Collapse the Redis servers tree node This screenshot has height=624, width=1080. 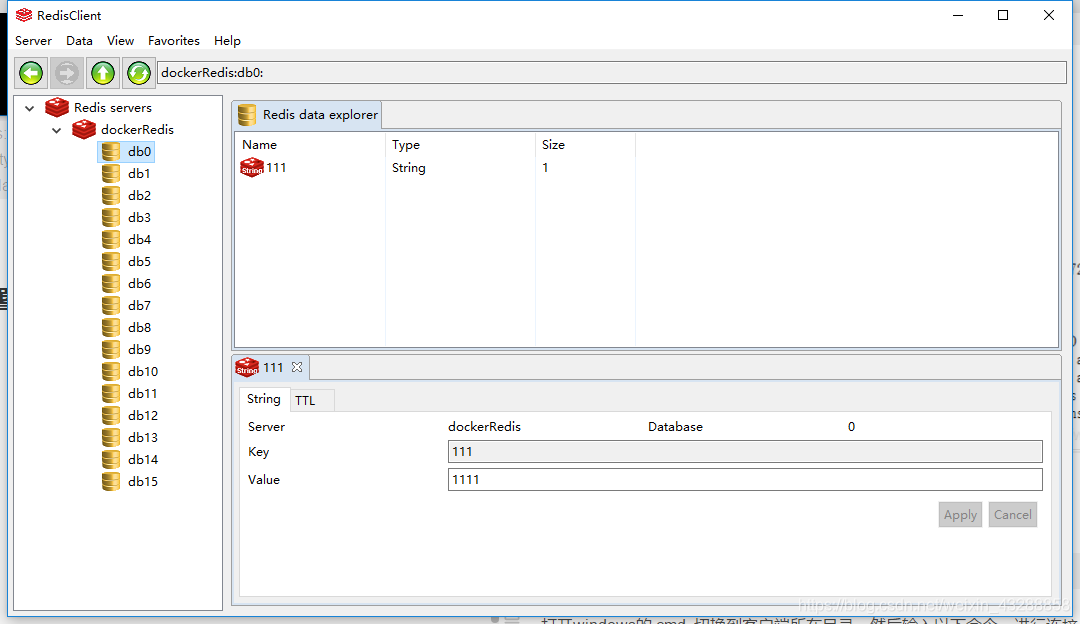(30, 108)
